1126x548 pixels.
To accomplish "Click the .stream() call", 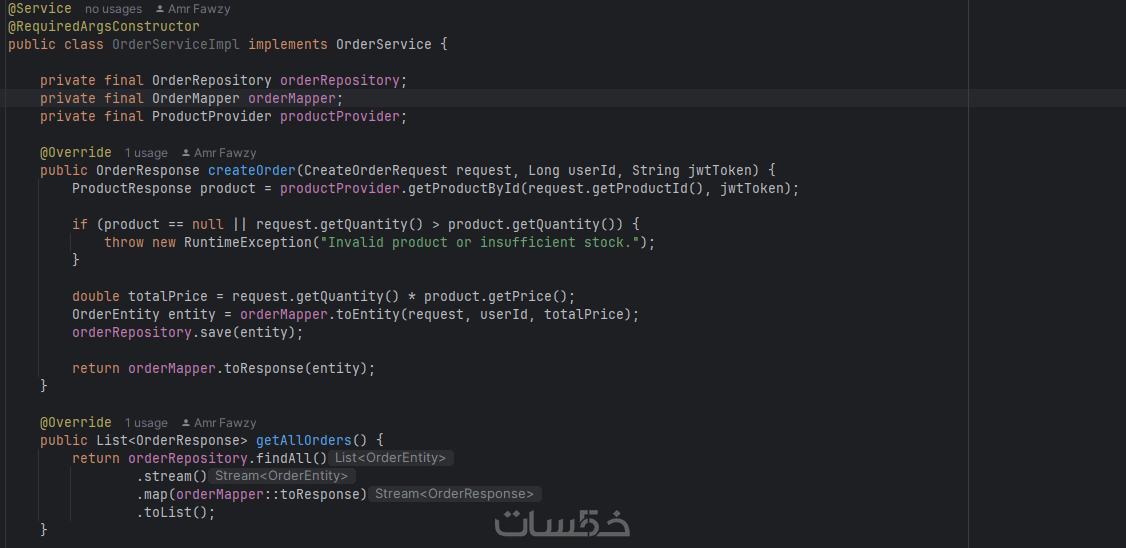I will [x=172, y=476].
